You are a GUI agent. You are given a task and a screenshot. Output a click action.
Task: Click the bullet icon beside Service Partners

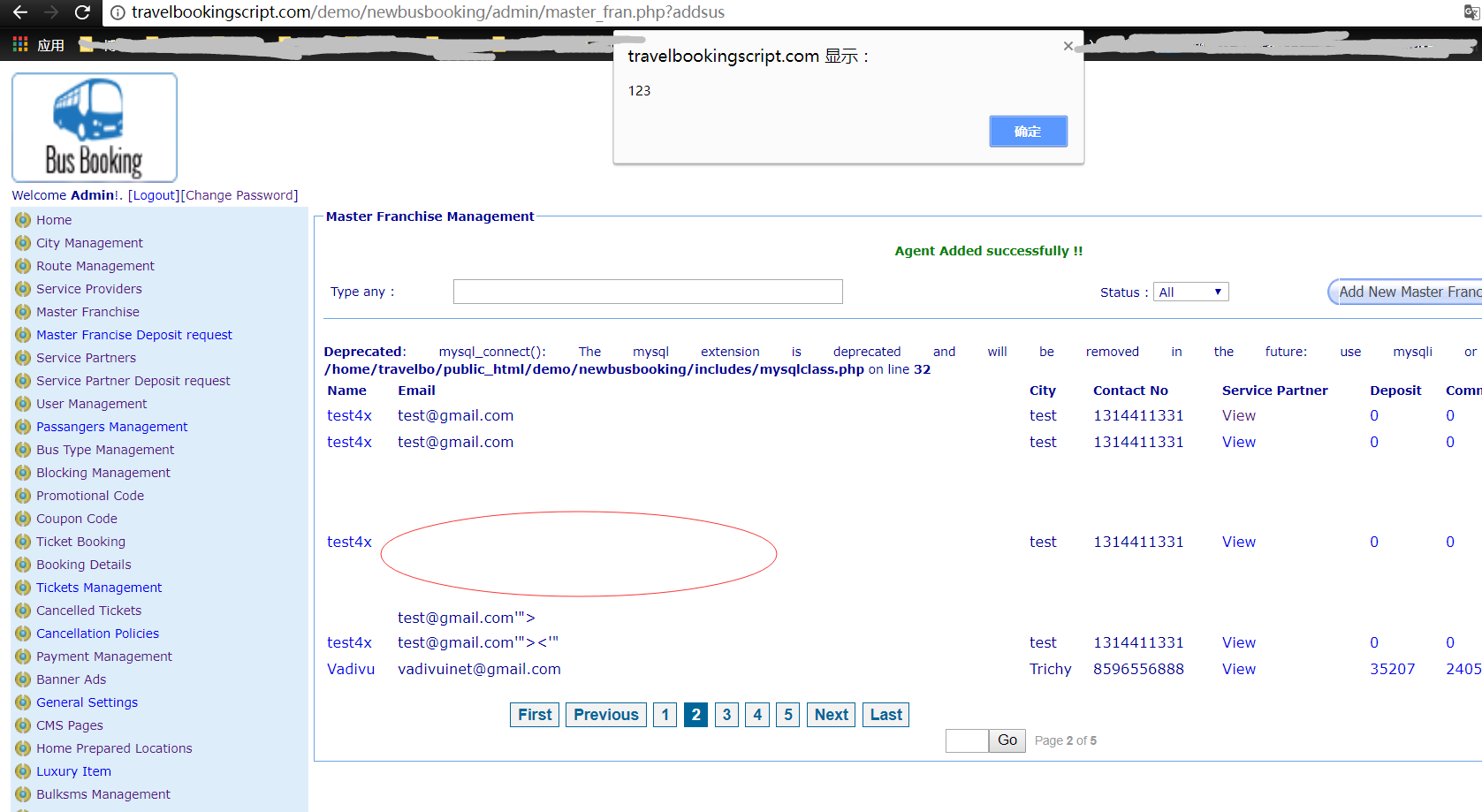(23, 358)
